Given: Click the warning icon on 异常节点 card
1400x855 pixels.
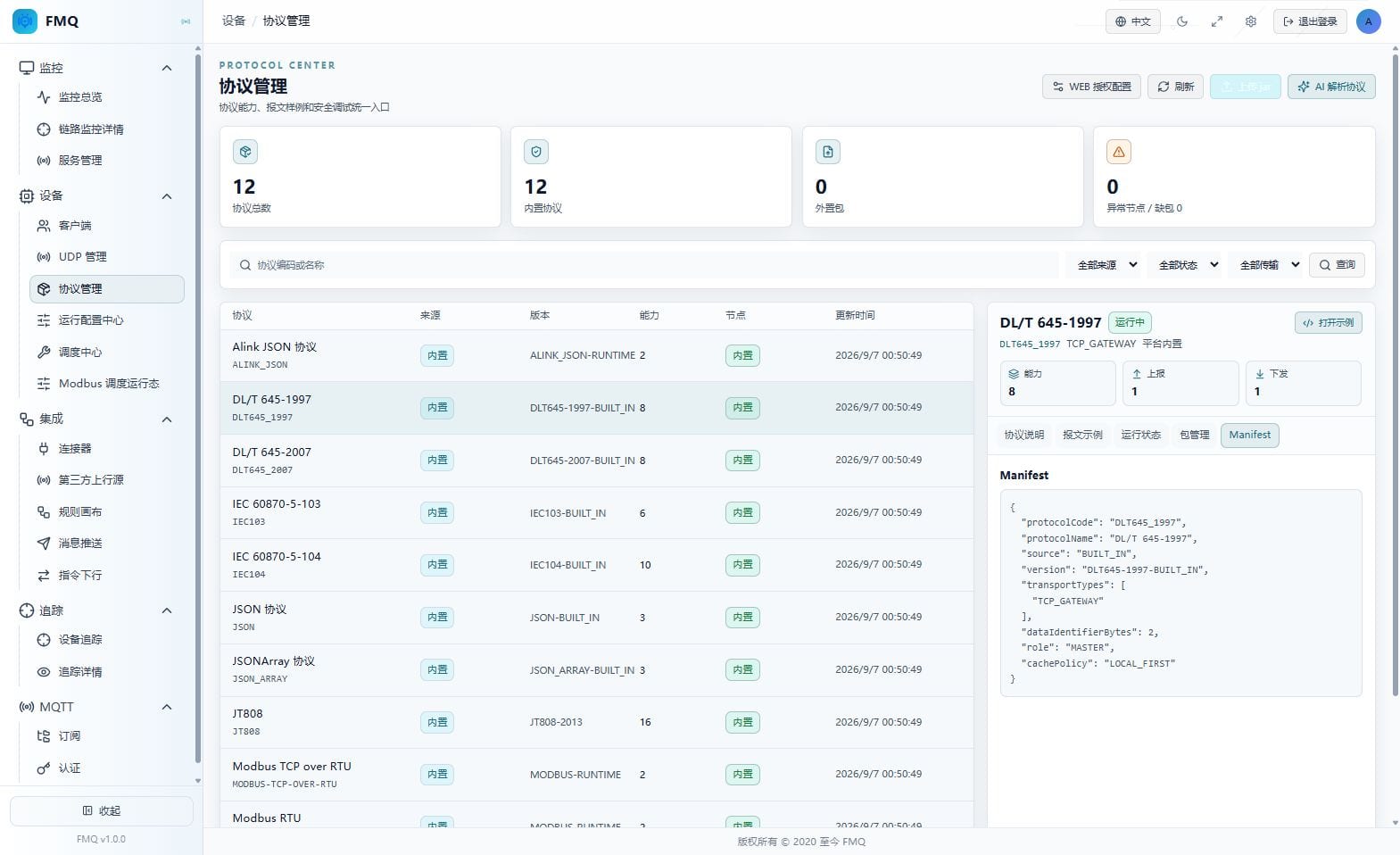Looking at the screenshot, I should tap(1119, 152).
